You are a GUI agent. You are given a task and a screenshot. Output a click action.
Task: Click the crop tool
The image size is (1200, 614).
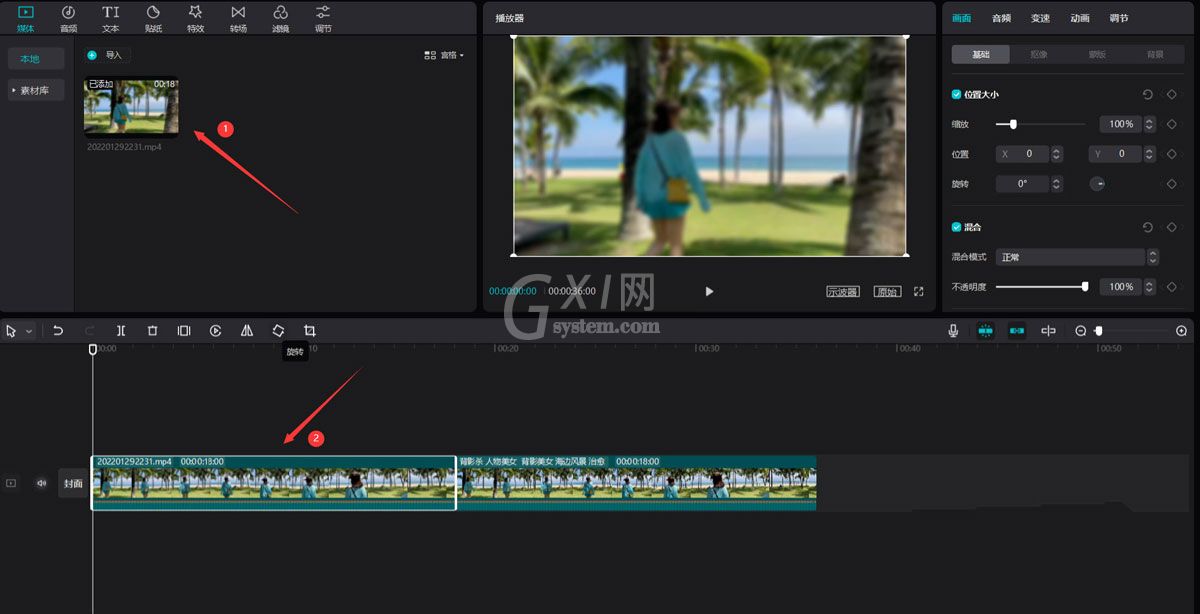(x=310, y=331)
